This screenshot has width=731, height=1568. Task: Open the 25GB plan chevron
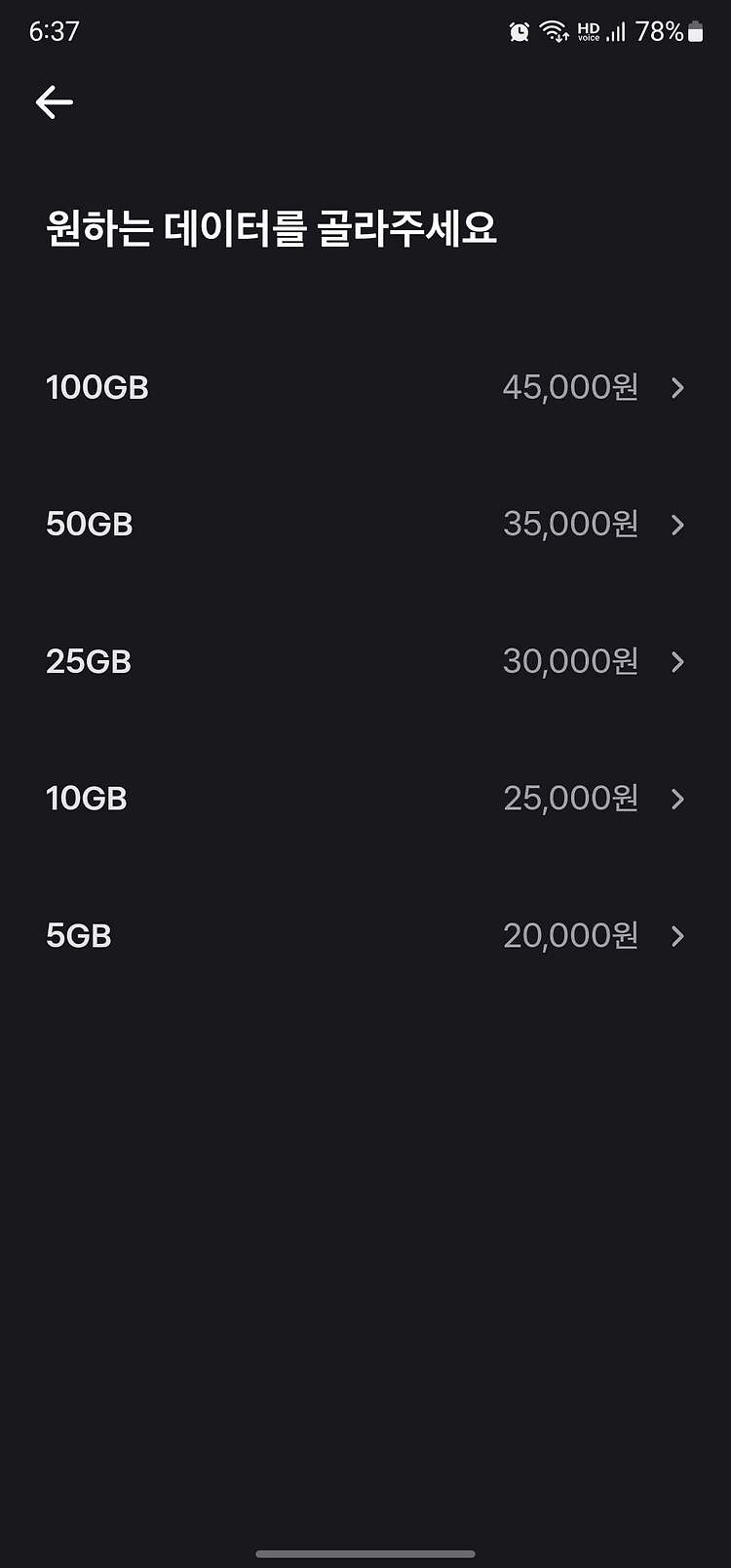(677, 662)
